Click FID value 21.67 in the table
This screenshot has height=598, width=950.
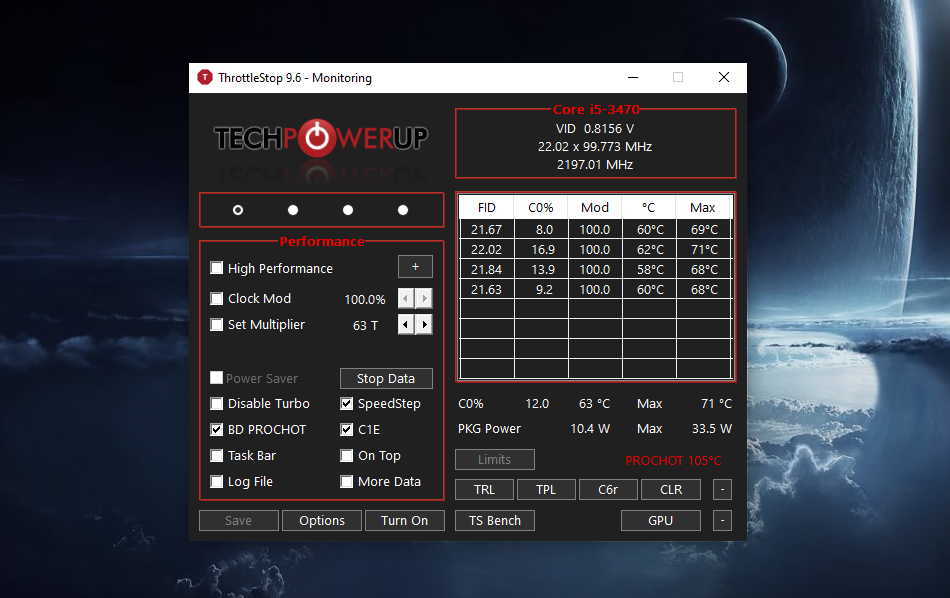(487, 230)
